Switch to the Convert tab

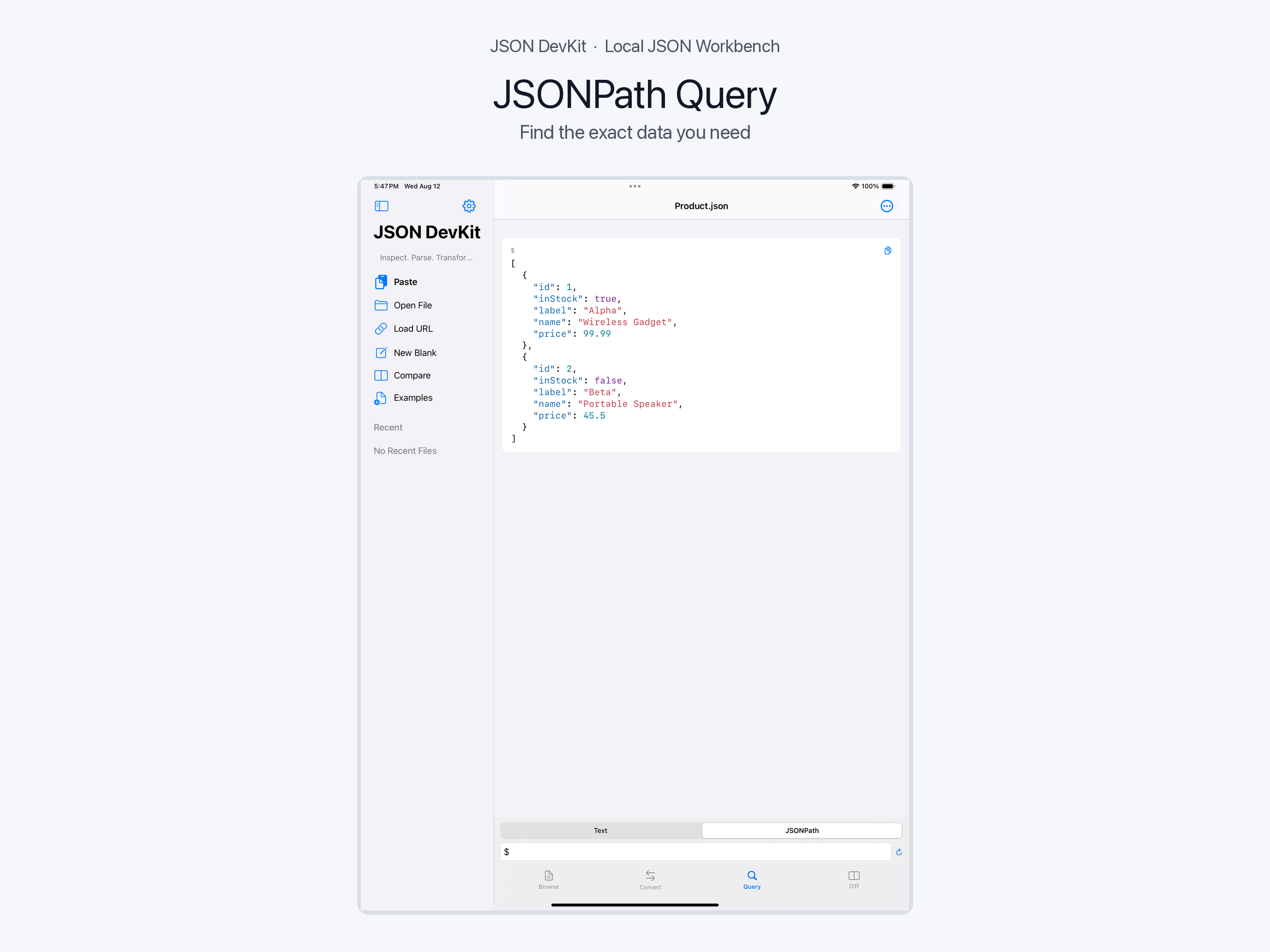(x=650, y=879)
